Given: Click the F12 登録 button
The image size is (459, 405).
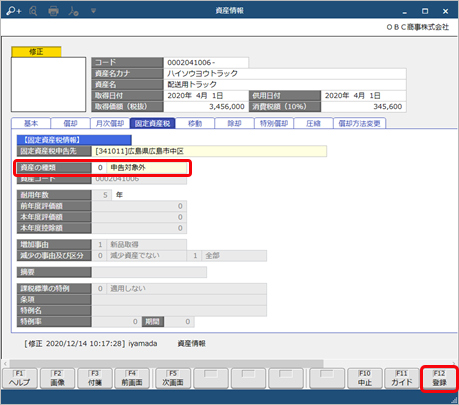Looking at the screenshot, I should coord(439,378).
